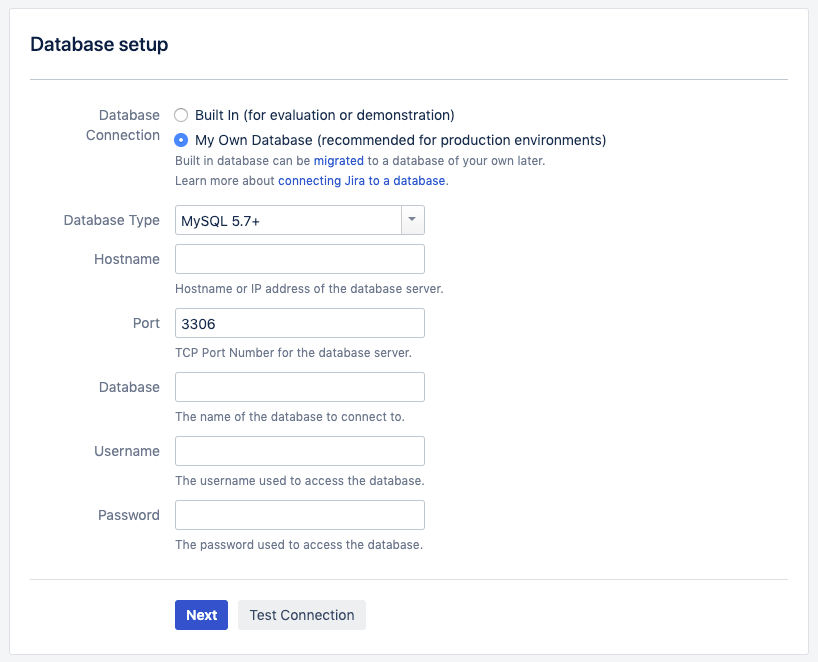Click the Password input field
The image size is (818, 662).
click(x=299, y=515)
